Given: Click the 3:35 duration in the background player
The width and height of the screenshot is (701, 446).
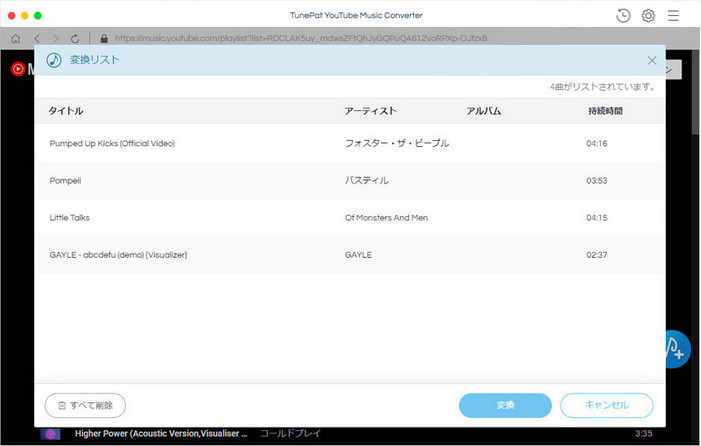Looking at the screenshot, I should (x=643, y=433).
